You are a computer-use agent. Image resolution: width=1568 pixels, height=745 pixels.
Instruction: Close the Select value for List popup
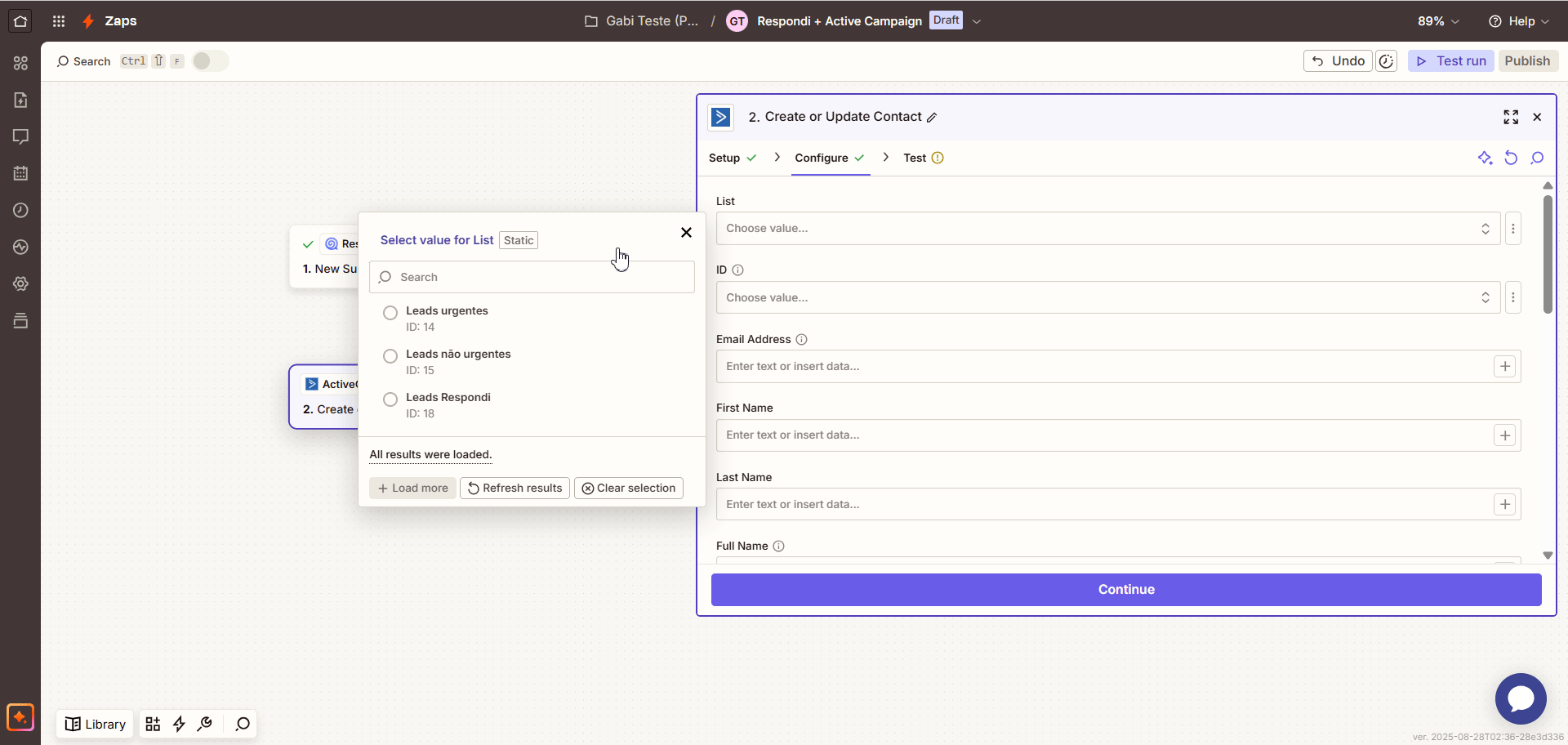(x=686, y=233)
